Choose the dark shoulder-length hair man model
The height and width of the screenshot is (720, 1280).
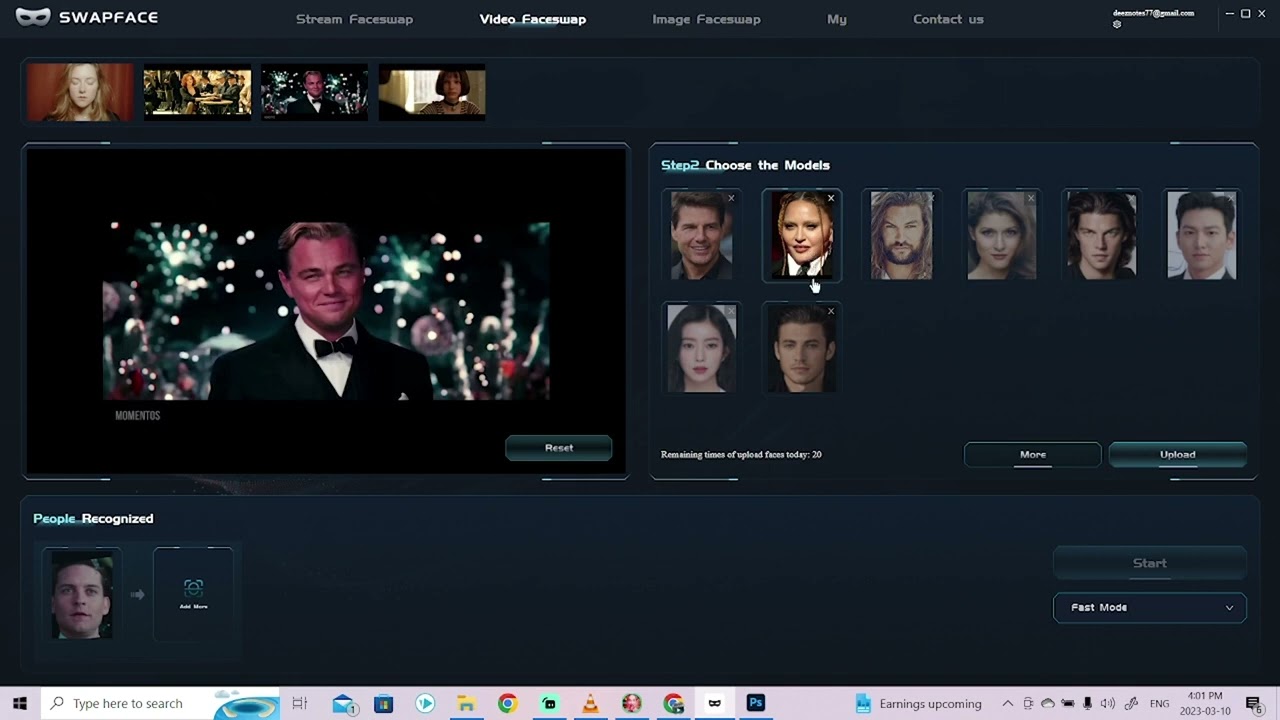click(x=1101, y=236)
